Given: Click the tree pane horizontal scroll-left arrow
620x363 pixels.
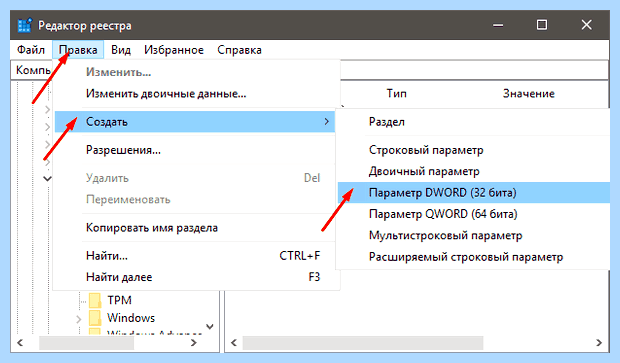Looking at the screenshot, I should coord(20,342).
